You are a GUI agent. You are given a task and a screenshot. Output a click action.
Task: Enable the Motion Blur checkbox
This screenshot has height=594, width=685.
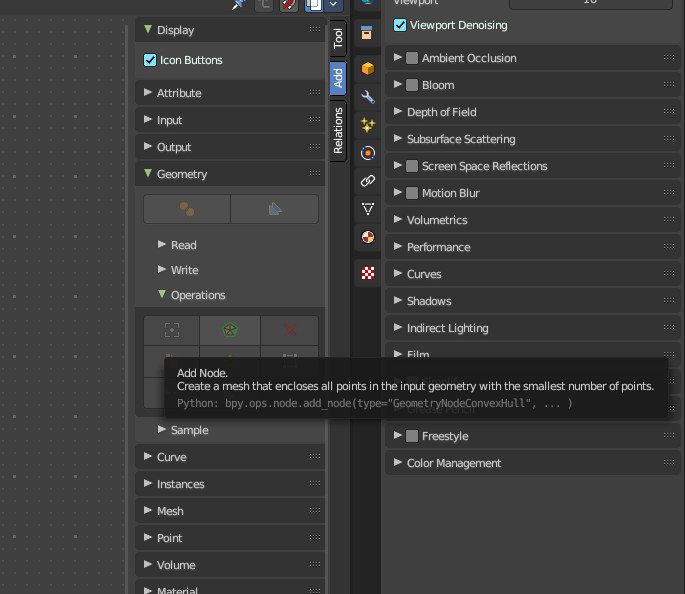coord(412,193)
